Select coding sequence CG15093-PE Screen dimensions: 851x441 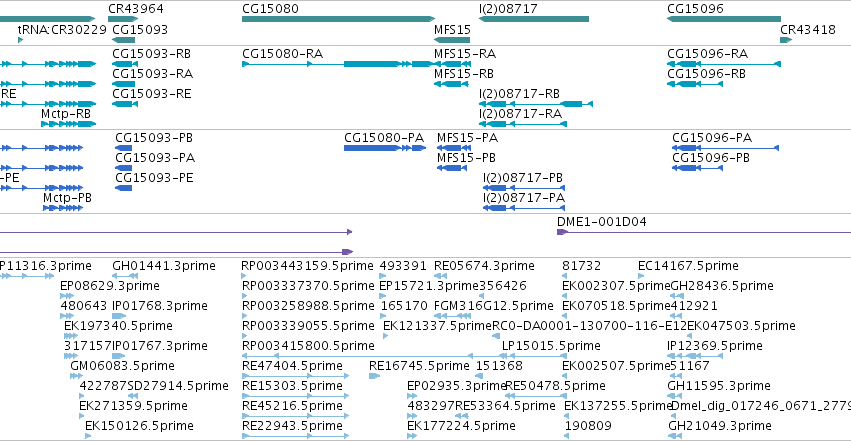[154, 178]
